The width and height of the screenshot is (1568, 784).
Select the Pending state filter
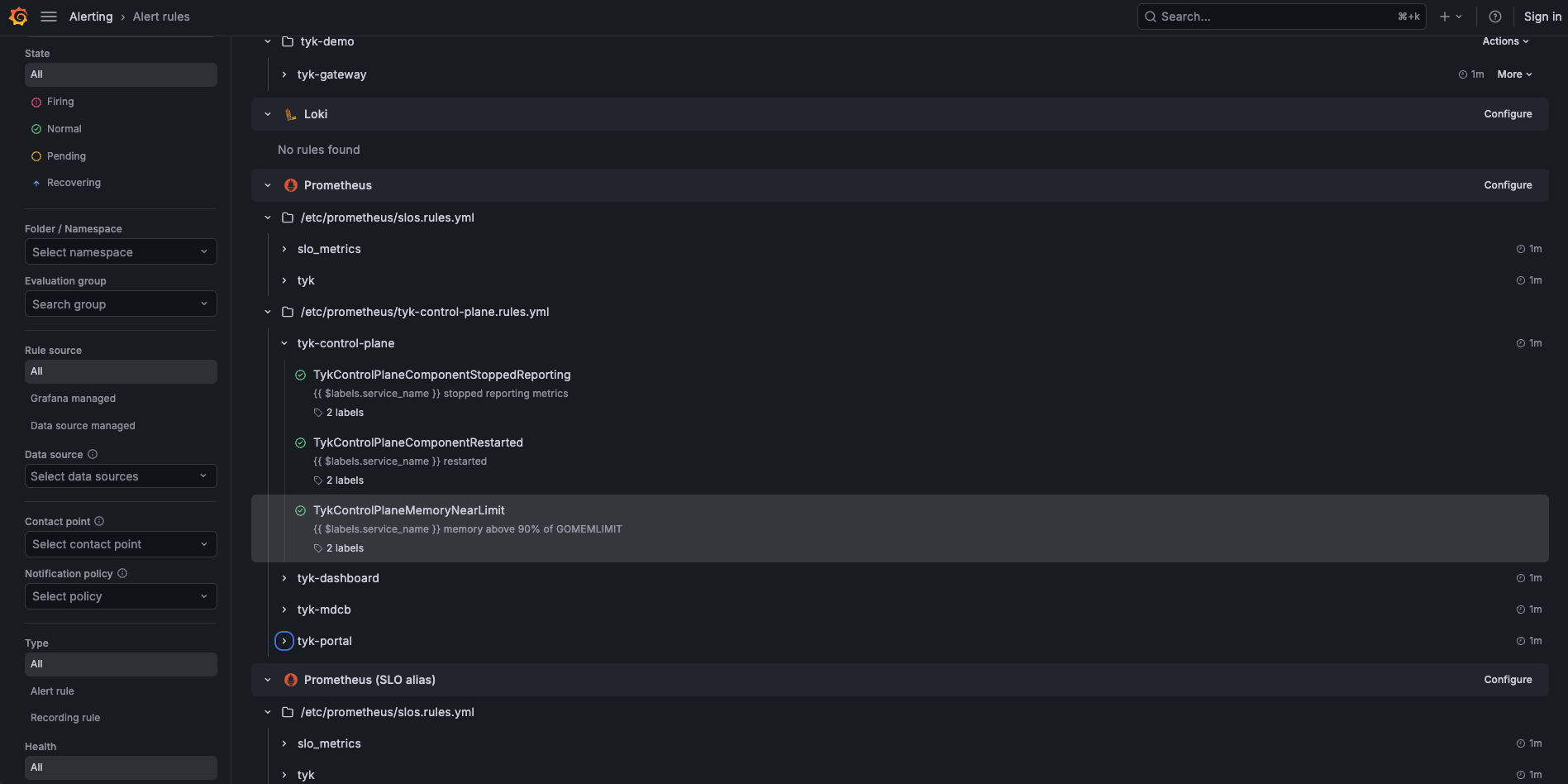[x=121, y=156]
